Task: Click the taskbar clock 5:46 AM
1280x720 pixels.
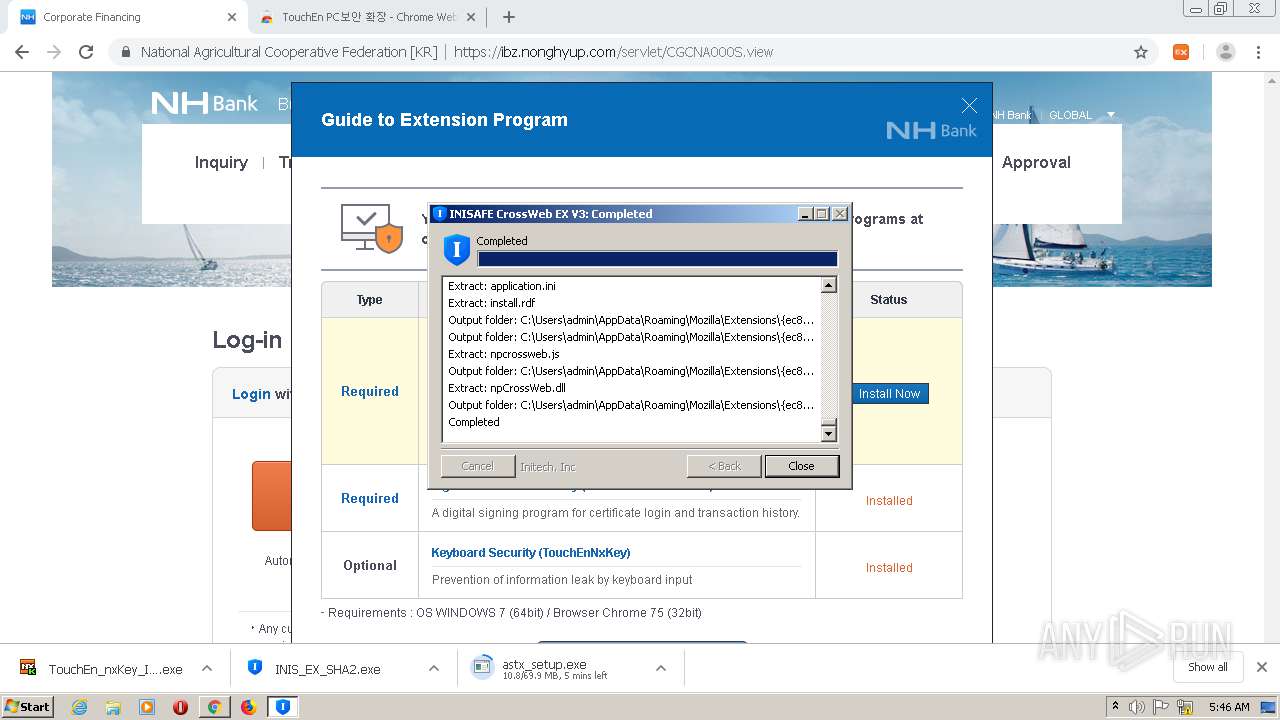Action: (1229, 707)
